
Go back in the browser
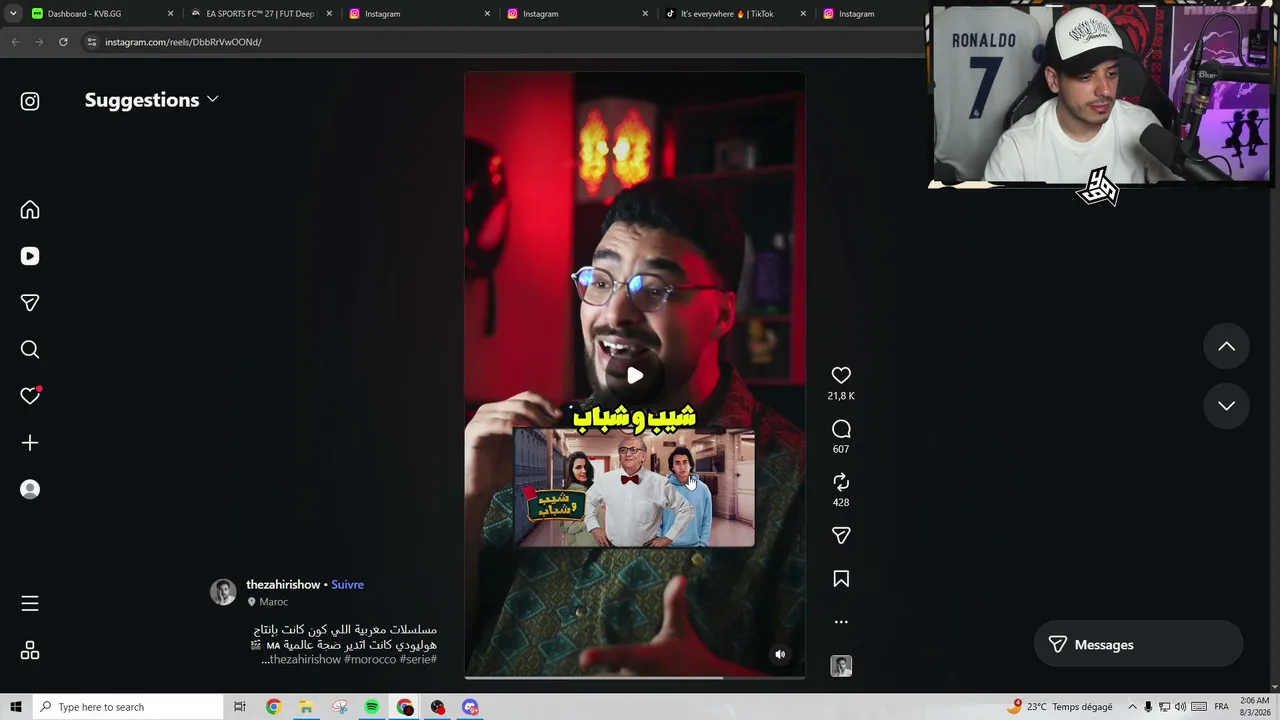tap(15, 42)
